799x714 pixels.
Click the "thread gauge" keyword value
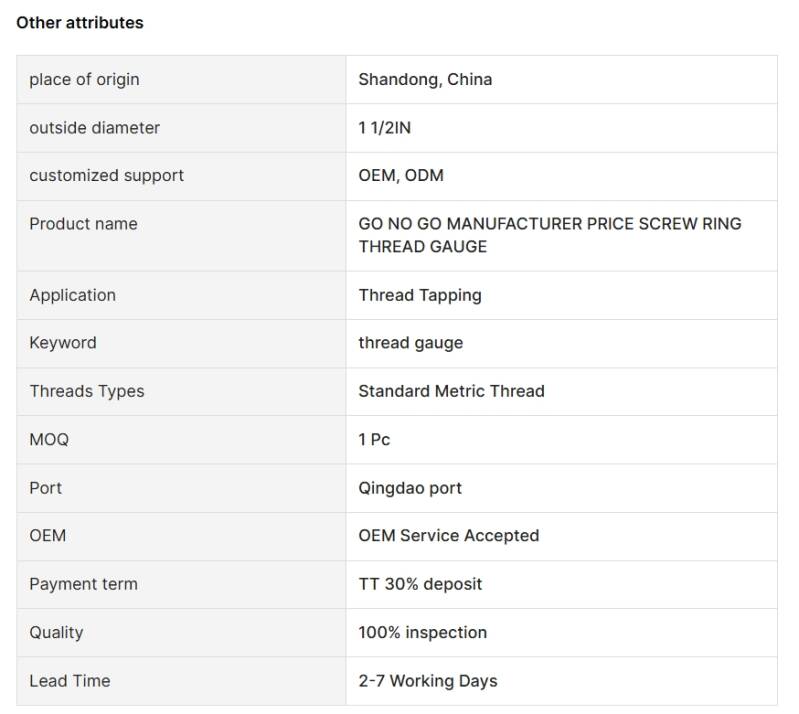411,342
